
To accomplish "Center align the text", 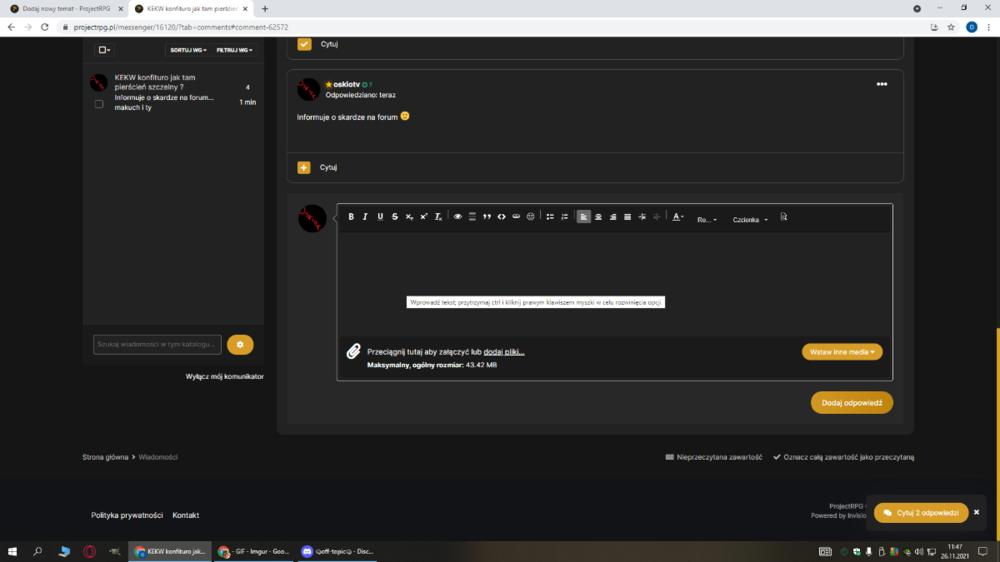I will 598,217.
